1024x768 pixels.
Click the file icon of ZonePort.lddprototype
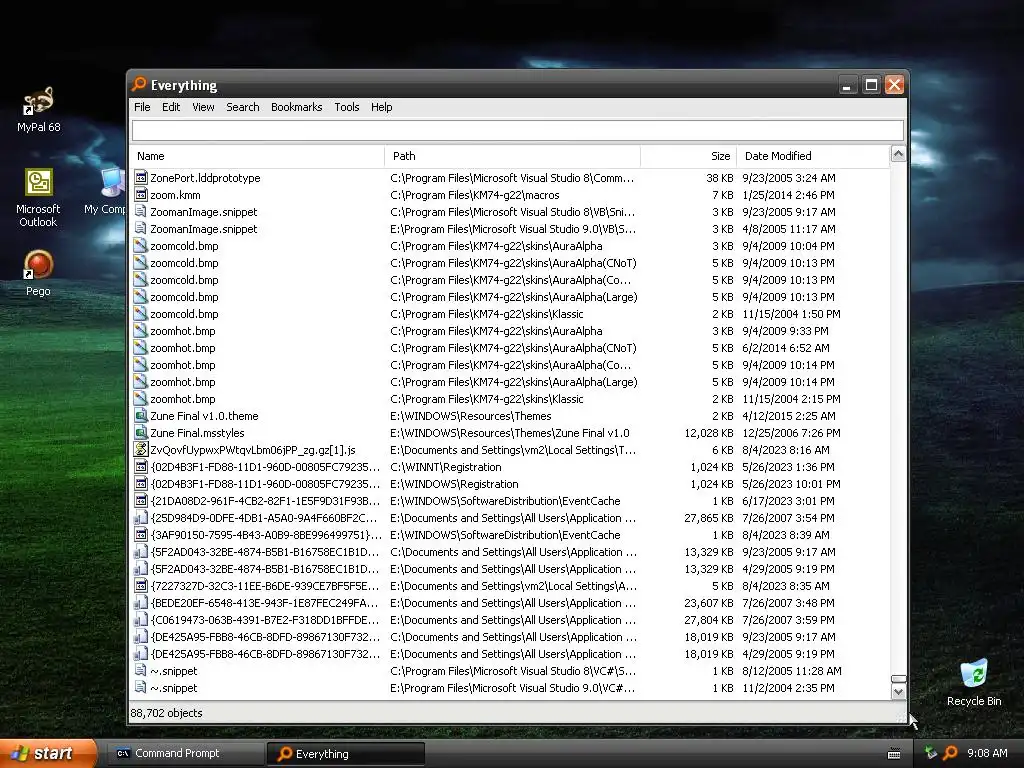(x=140, y=178)
